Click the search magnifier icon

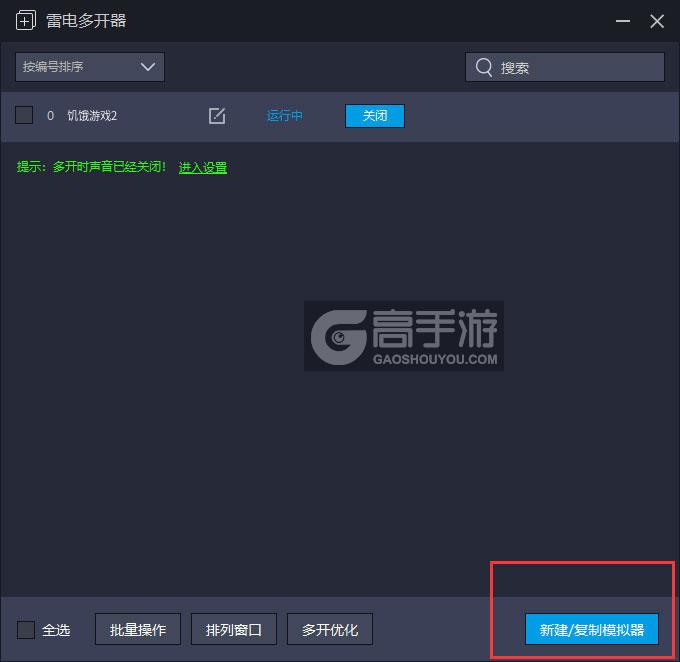[484, 68]
